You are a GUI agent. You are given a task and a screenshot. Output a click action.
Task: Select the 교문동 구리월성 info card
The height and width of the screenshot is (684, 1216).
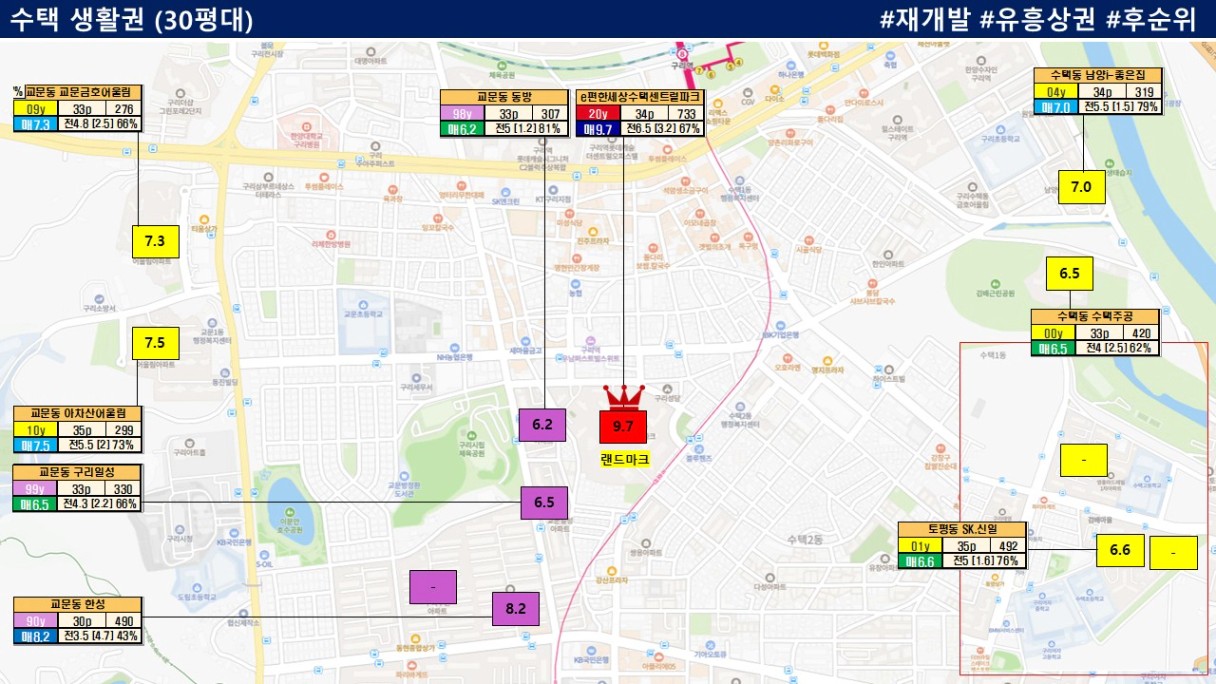coord(78,487)
